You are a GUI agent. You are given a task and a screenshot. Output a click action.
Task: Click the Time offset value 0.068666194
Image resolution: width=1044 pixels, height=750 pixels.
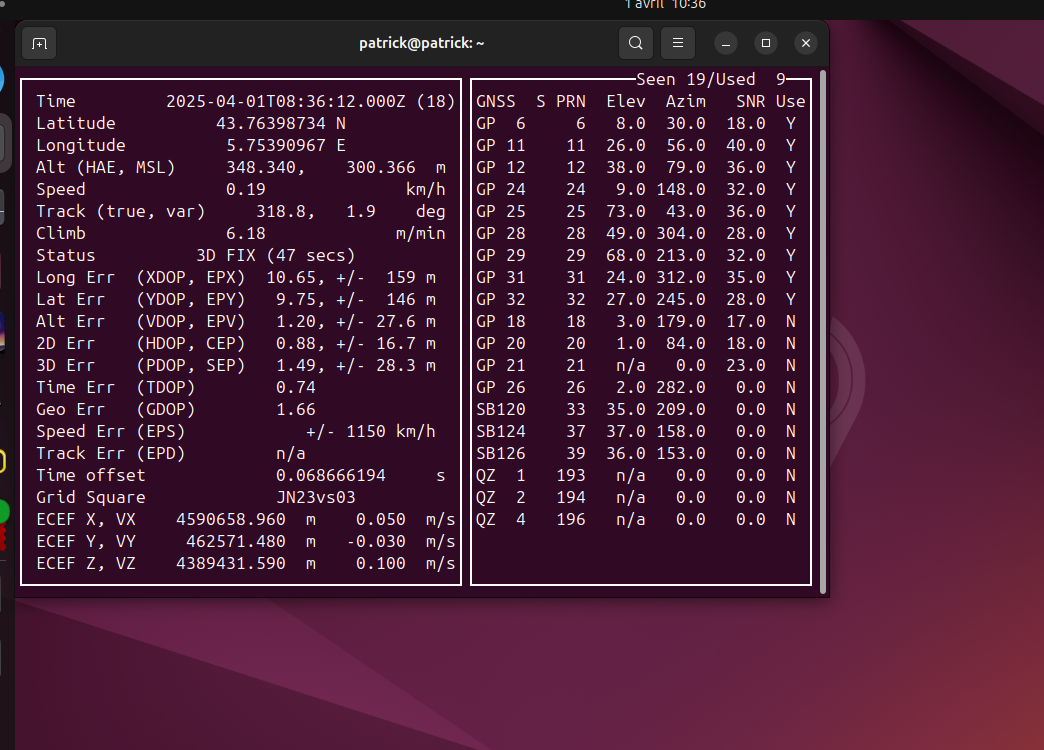tap(331, 475)
